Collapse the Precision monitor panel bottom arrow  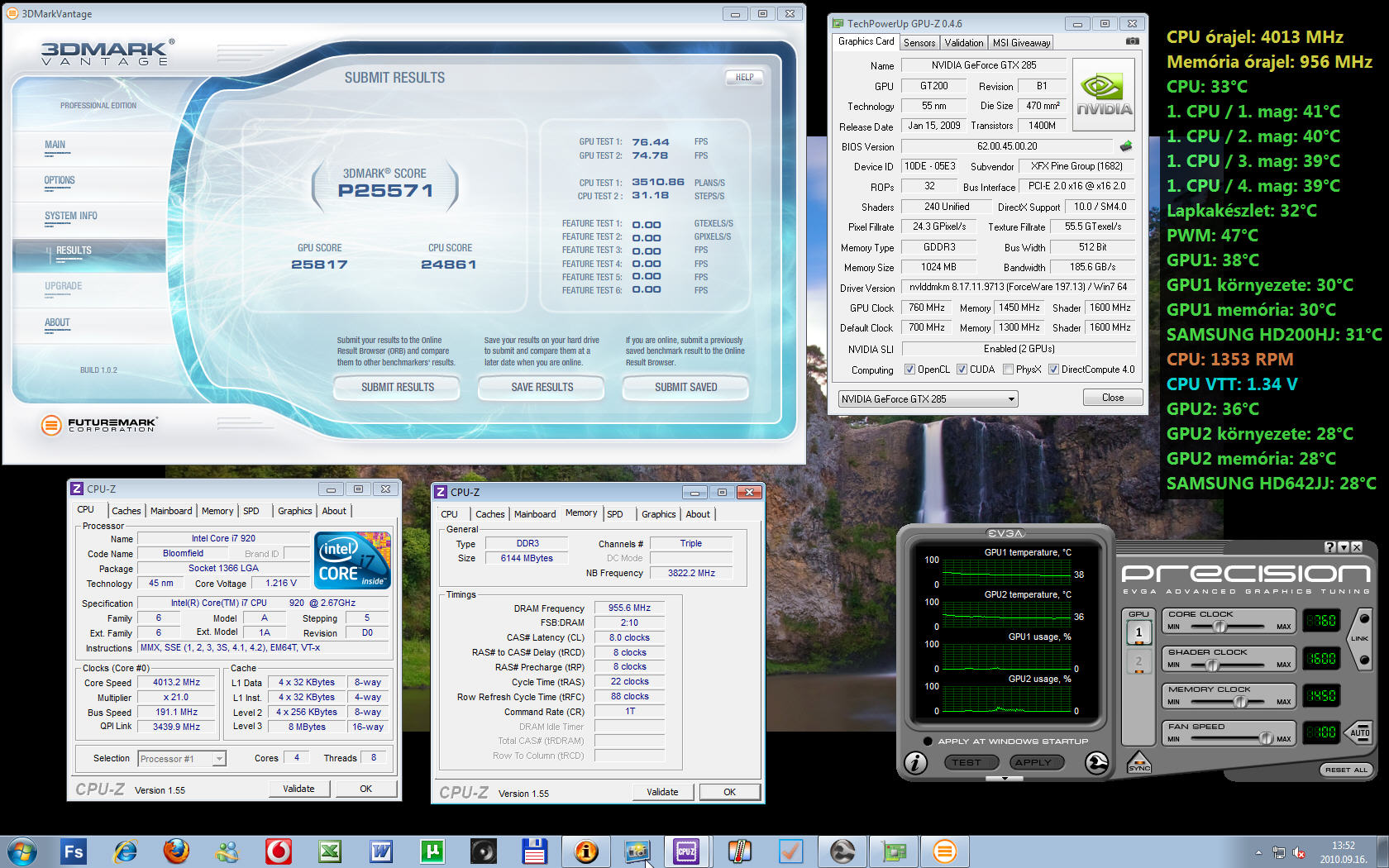tap(1005, 779)
